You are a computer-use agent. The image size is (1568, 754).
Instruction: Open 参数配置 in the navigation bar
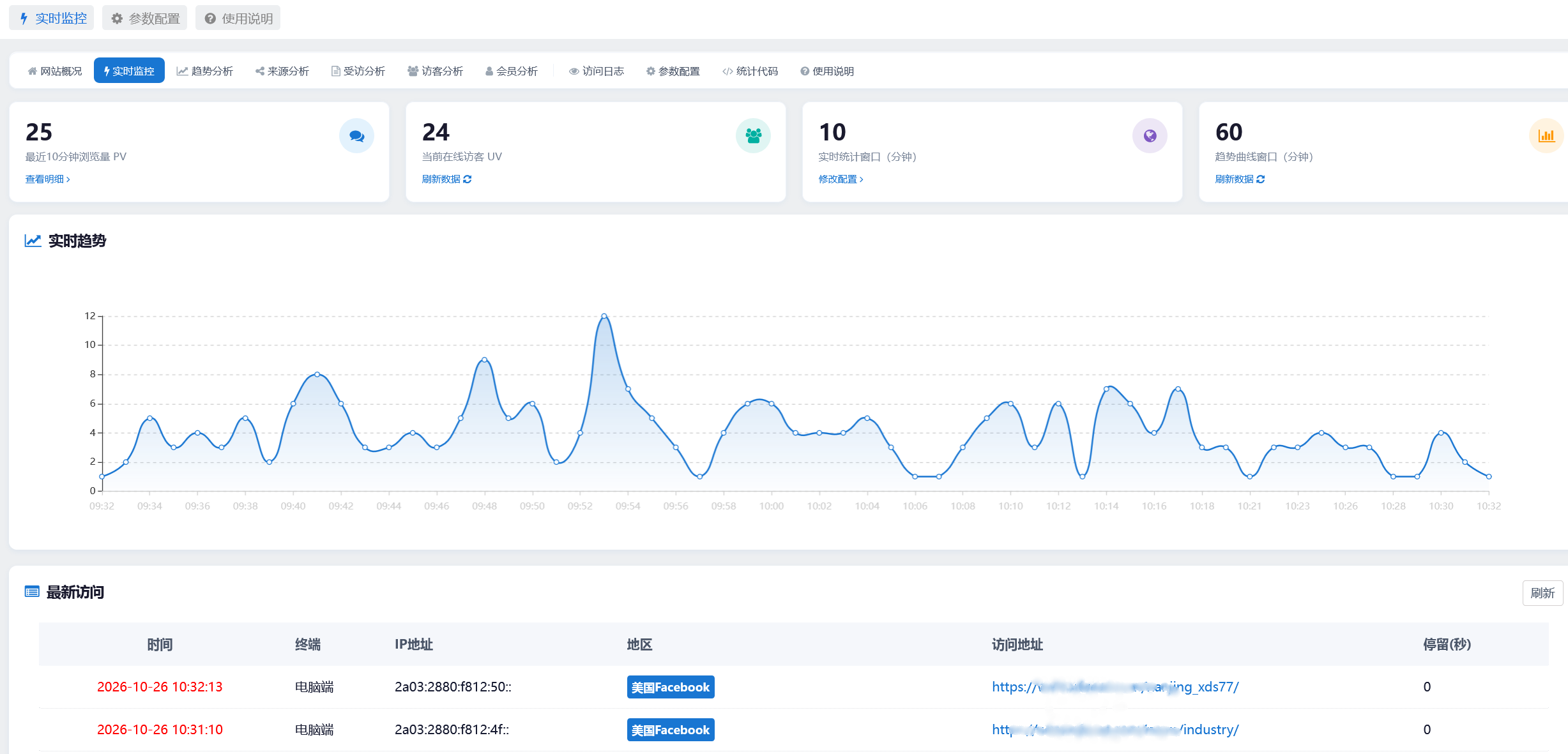pyautogui.click(x=673, y=71)
